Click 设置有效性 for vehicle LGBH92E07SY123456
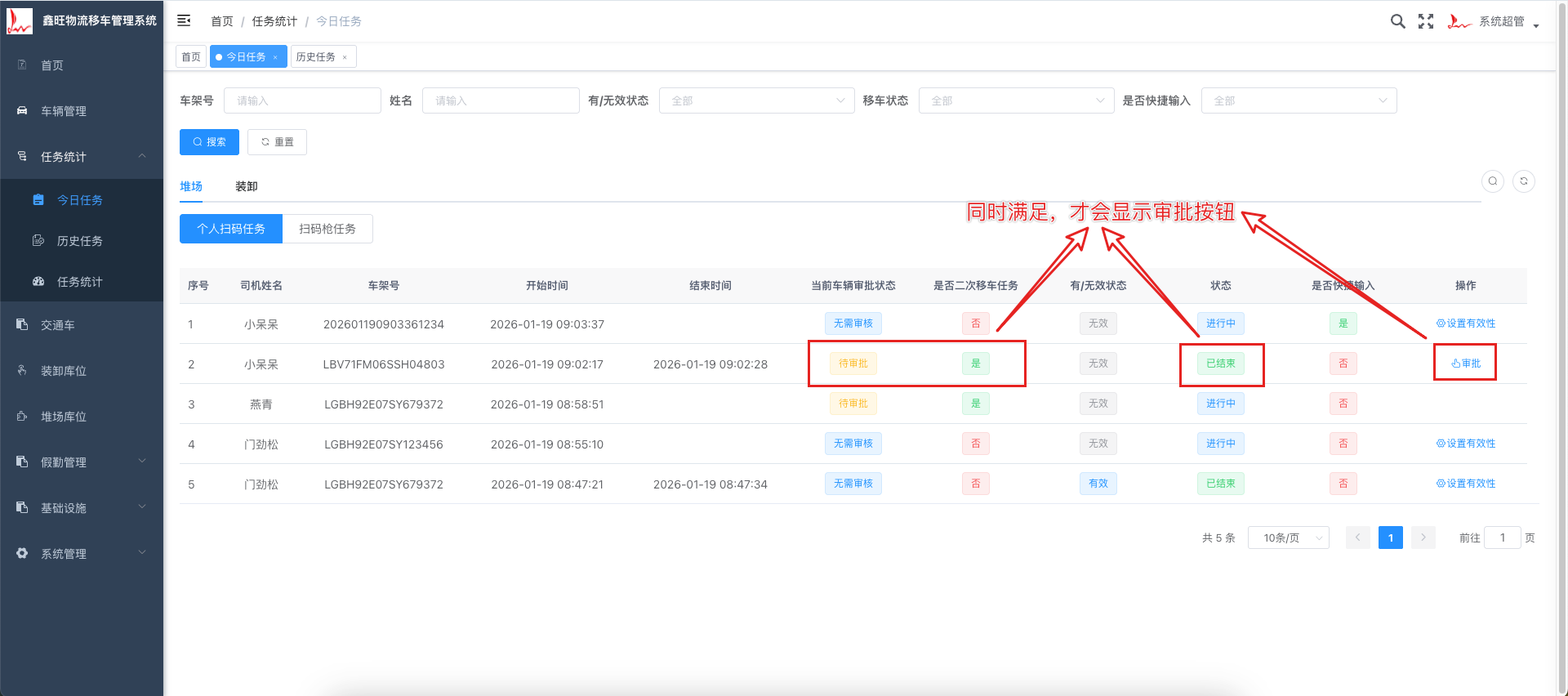This screenshot has height=696, width=1568. click(x=1466, y=444)
